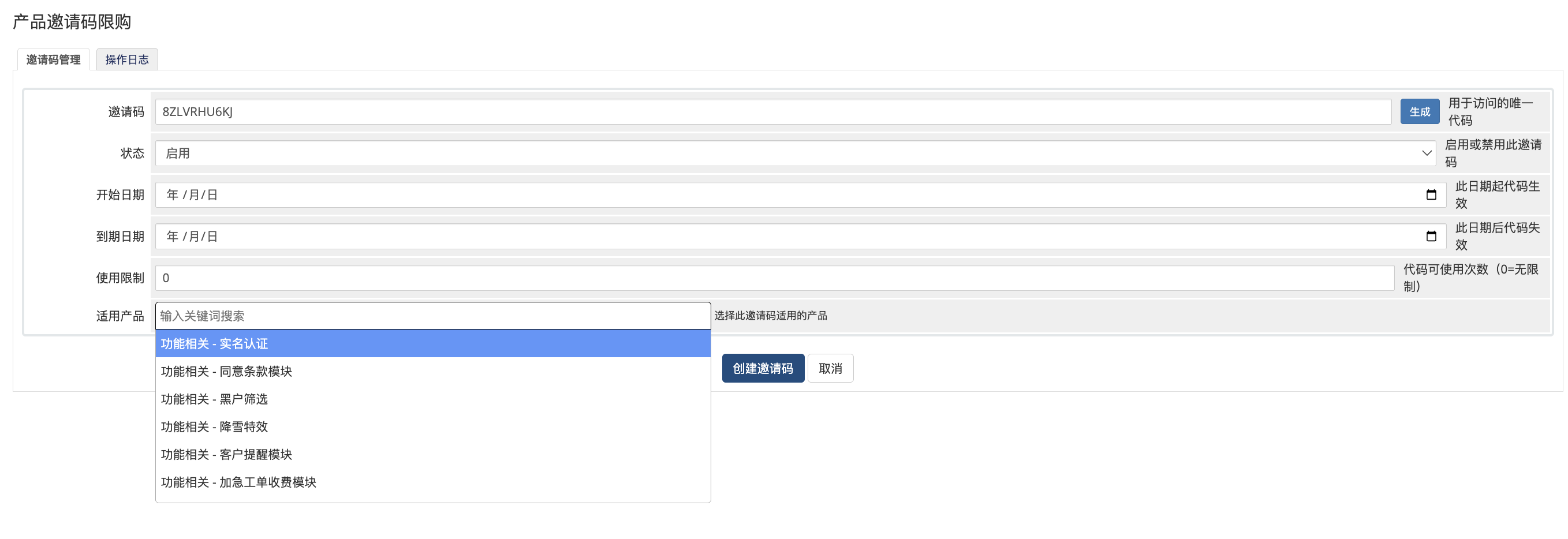Switch to the 操作日志 tab

pos(126,59)
